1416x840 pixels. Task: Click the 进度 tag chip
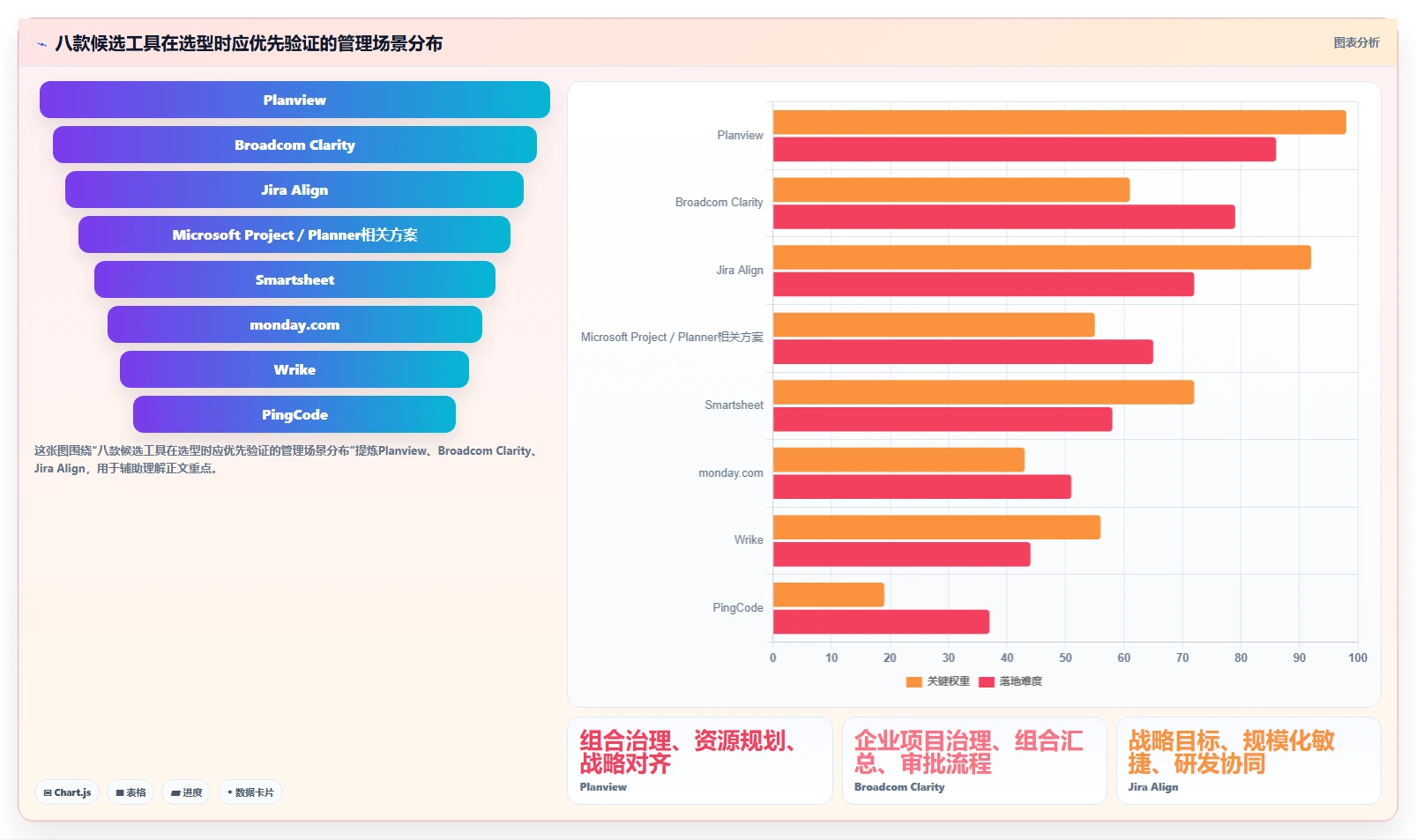(x=186, y=792)
